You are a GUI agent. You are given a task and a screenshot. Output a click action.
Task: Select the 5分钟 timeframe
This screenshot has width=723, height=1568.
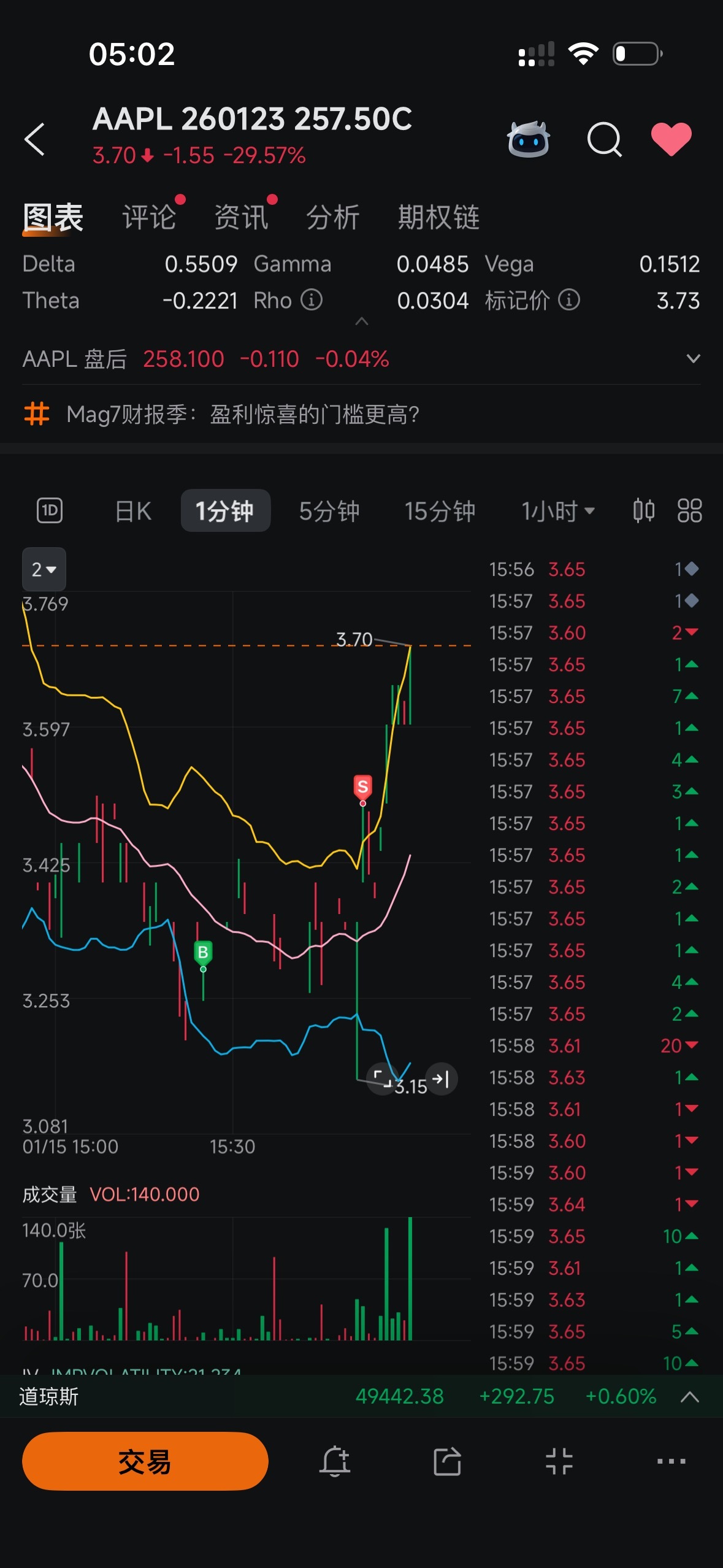click(329, 511)
